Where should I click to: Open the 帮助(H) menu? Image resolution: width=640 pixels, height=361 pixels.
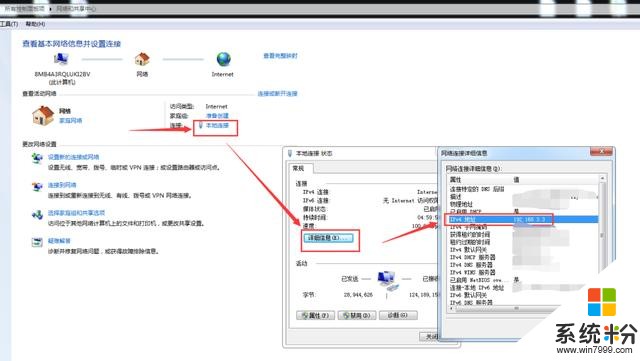[x=35, y=24]
